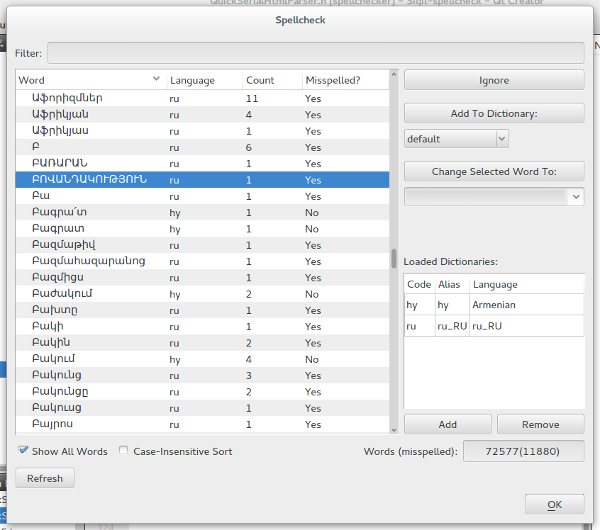Click the Add dictionary button

448,424
